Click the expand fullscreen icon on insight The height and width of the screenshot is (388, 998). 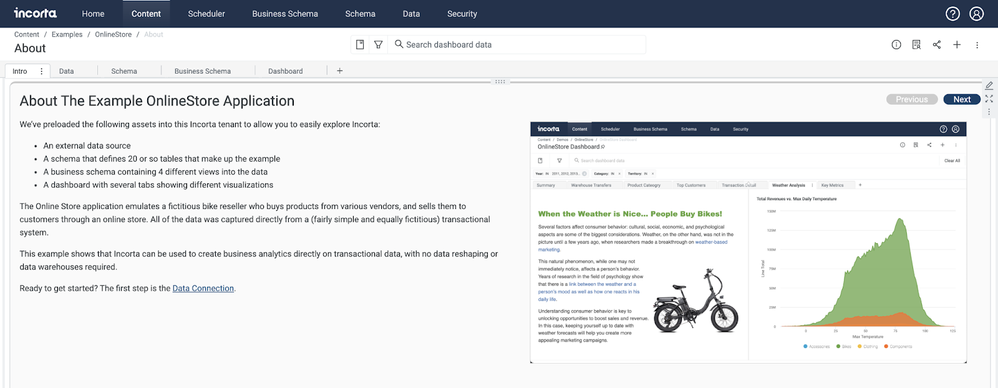click(988, 99)
